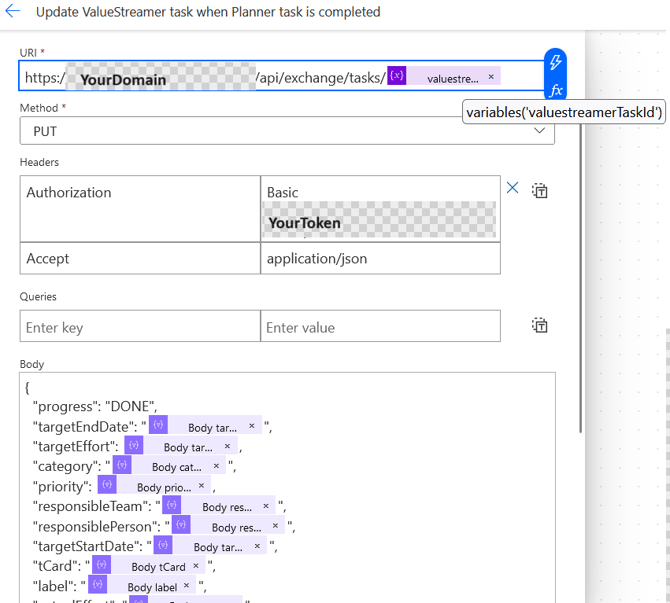Screen dimensions: 670x603
Task: Click the Method dropdown chevron arrow
Action: click(540, 131)
